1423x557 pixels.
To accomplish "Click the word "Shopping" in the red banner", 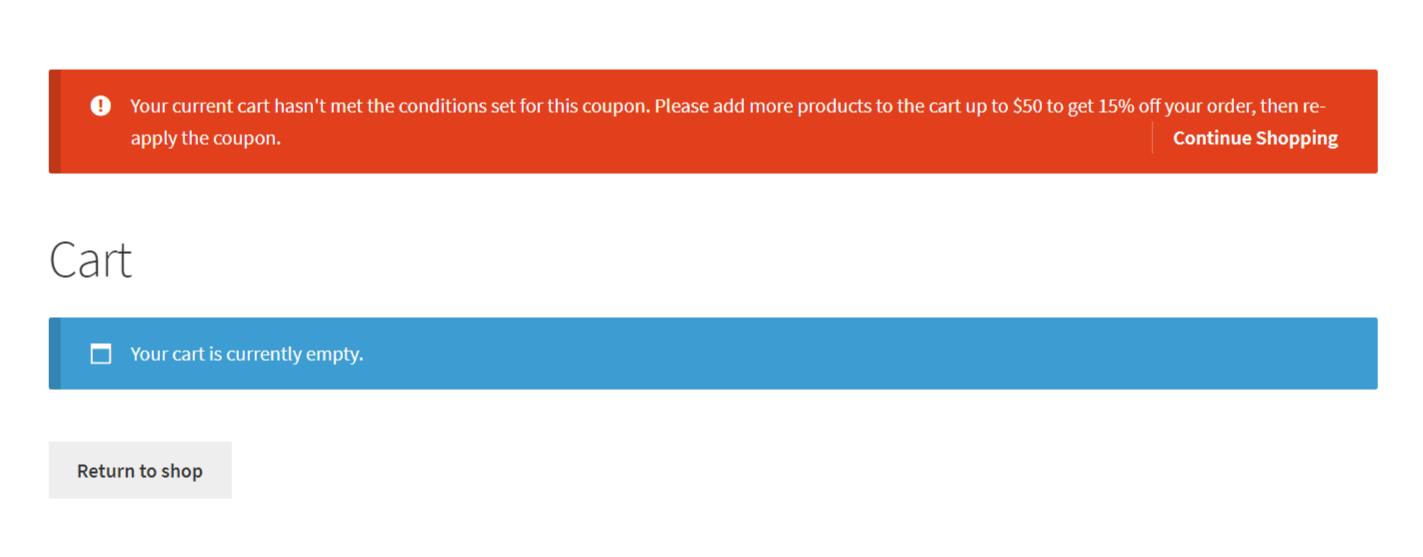I will coord(1297,138).
